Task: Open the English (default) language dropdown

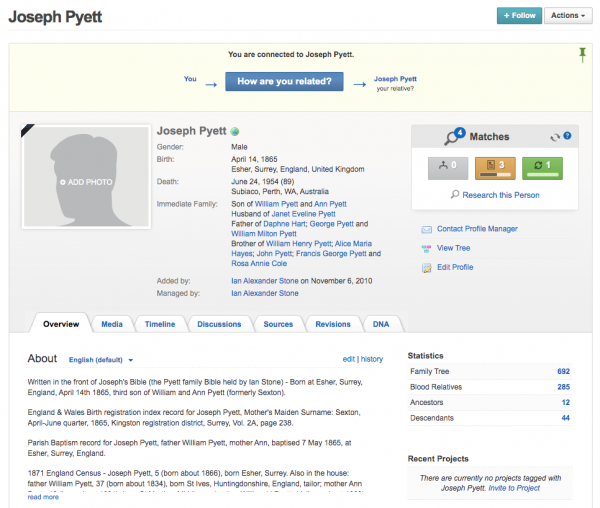Action: tap(101, 360)
